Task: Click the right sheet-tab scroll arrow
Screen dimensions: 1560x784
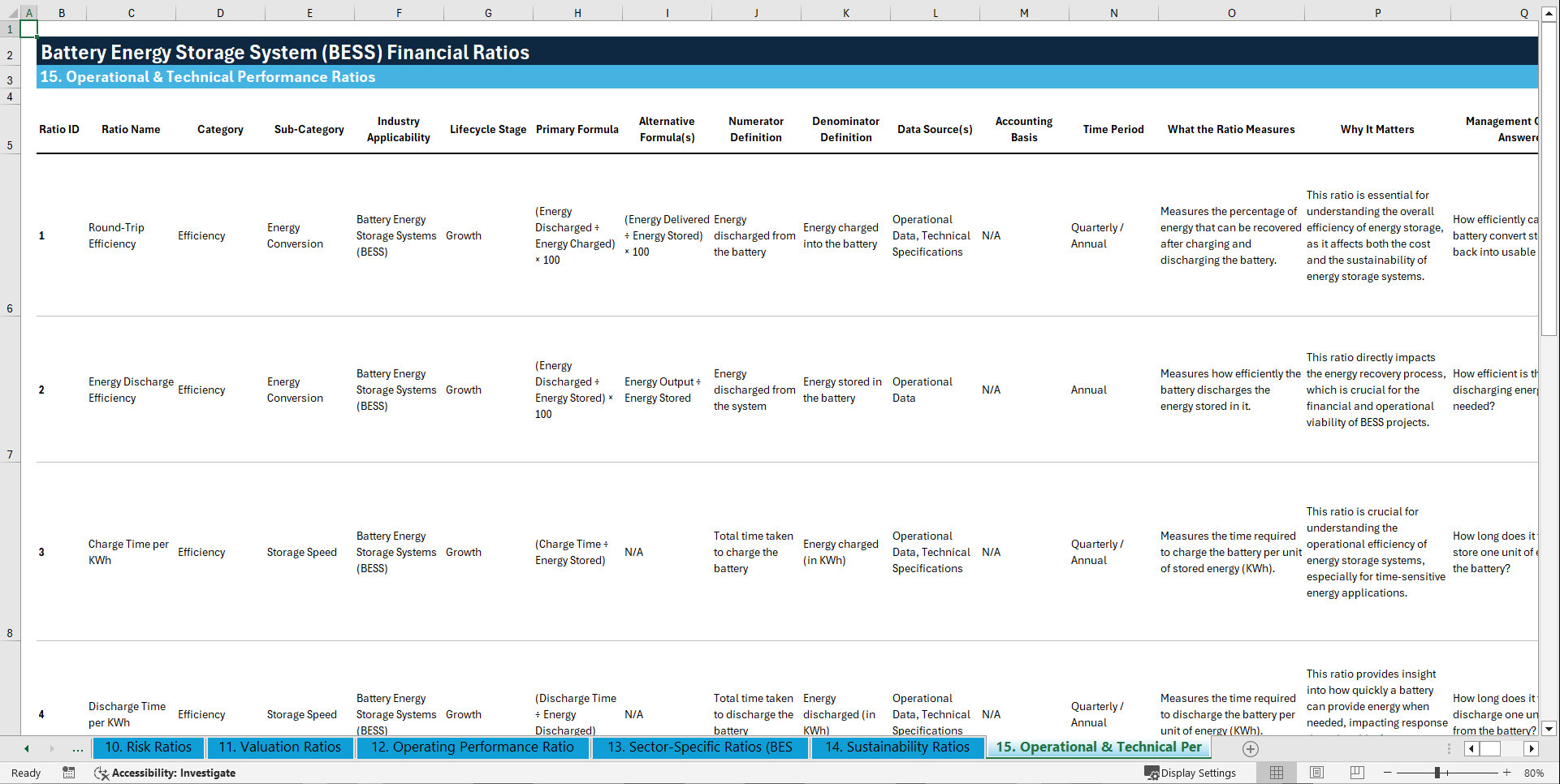Action: tap(50, 748)
